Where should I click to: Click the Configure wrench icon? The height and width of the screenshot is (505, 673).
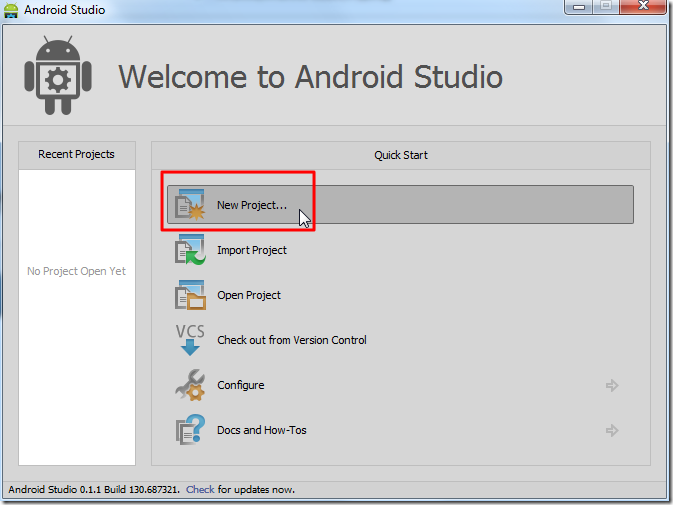(190, 385)
